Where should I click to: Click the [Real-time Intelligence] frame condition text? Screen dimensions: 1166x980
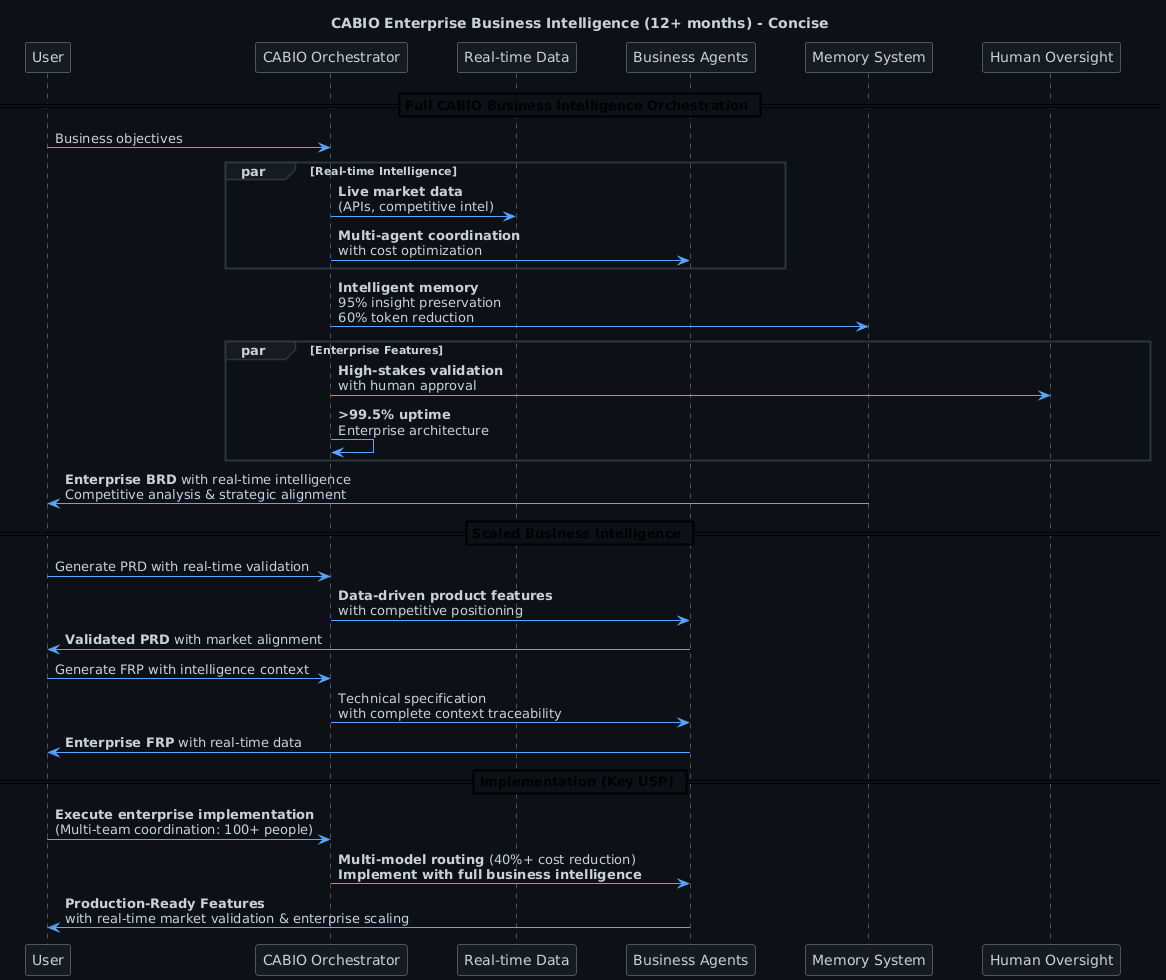383,171
